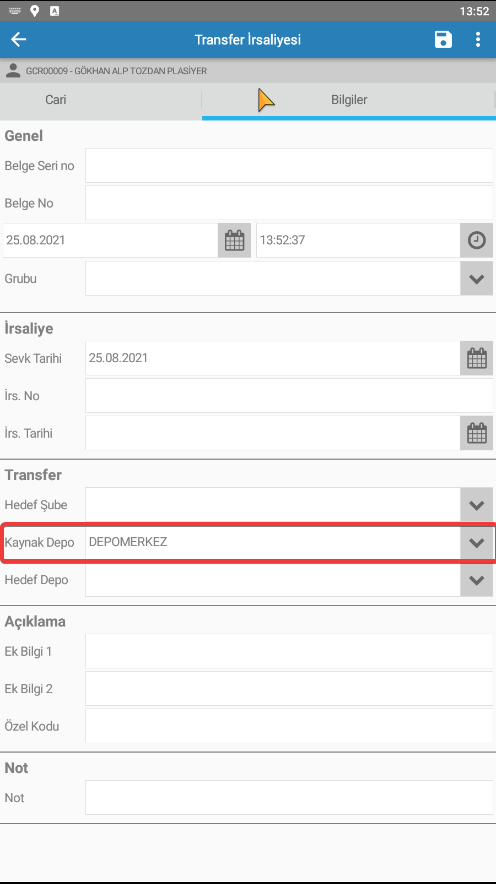496x884 pixels.
Task: Open calendar for Sevk Tarihi
Action: [x=477, y=359]
